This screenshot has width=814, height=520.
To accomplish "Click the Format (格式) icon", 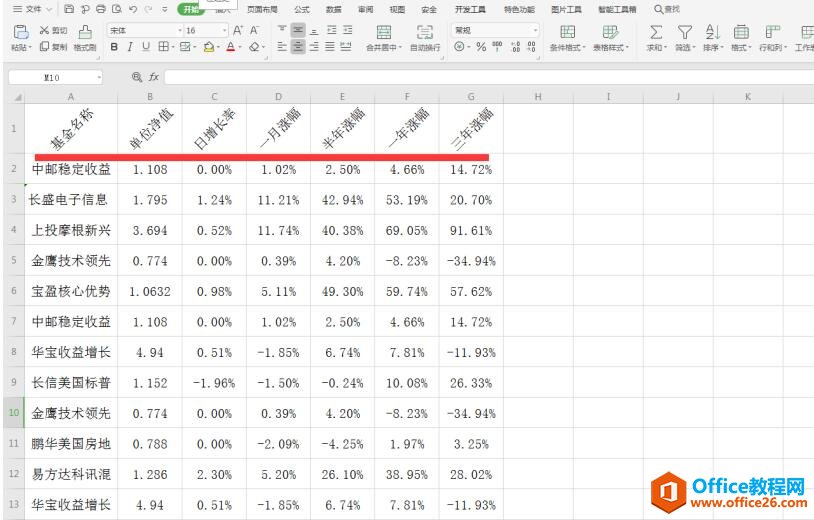I will point(741,32).
